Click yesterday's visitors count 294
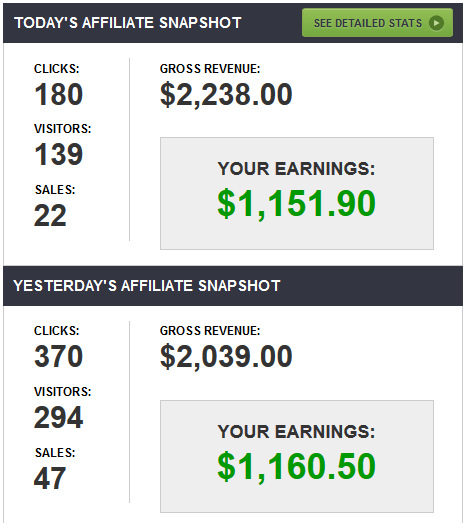 (x=58, y=417)
